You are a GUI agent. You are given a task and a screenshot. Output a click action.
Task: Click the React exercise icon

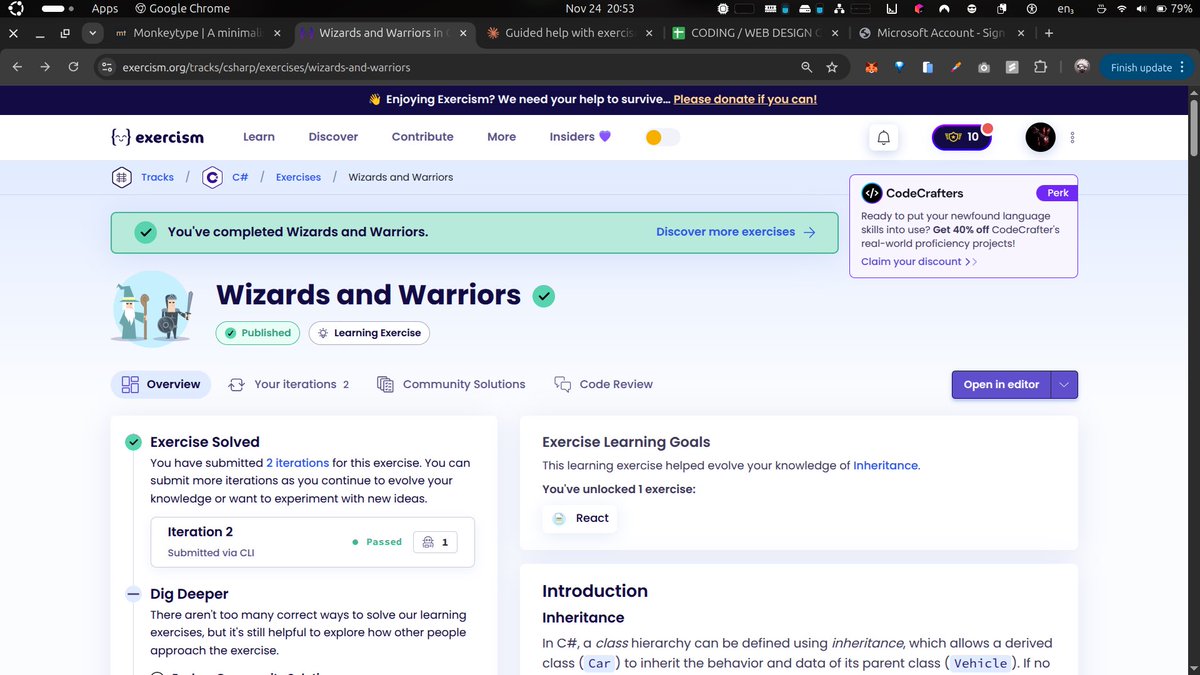point(559,518)
